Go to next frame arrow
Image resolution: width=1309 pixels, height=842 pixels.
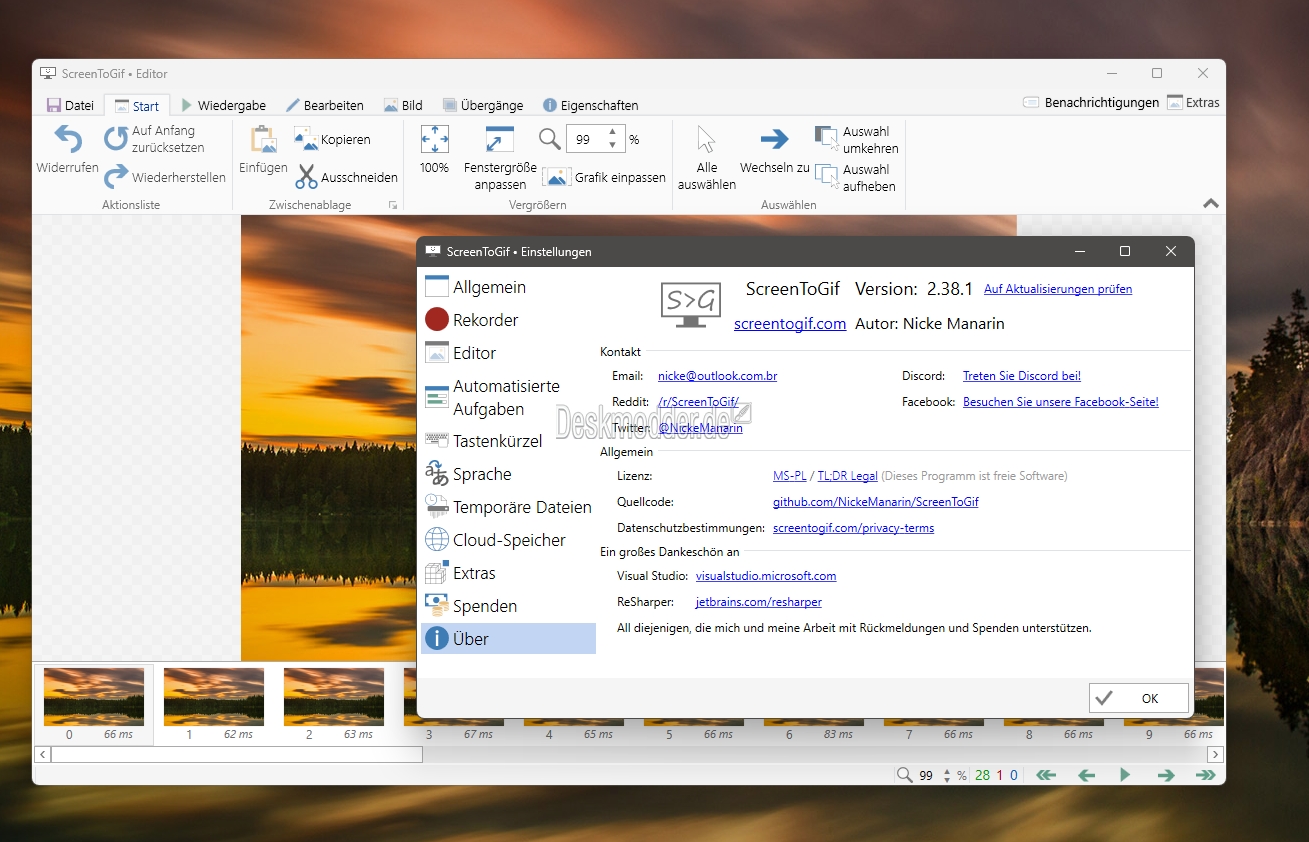[1165, 775]
